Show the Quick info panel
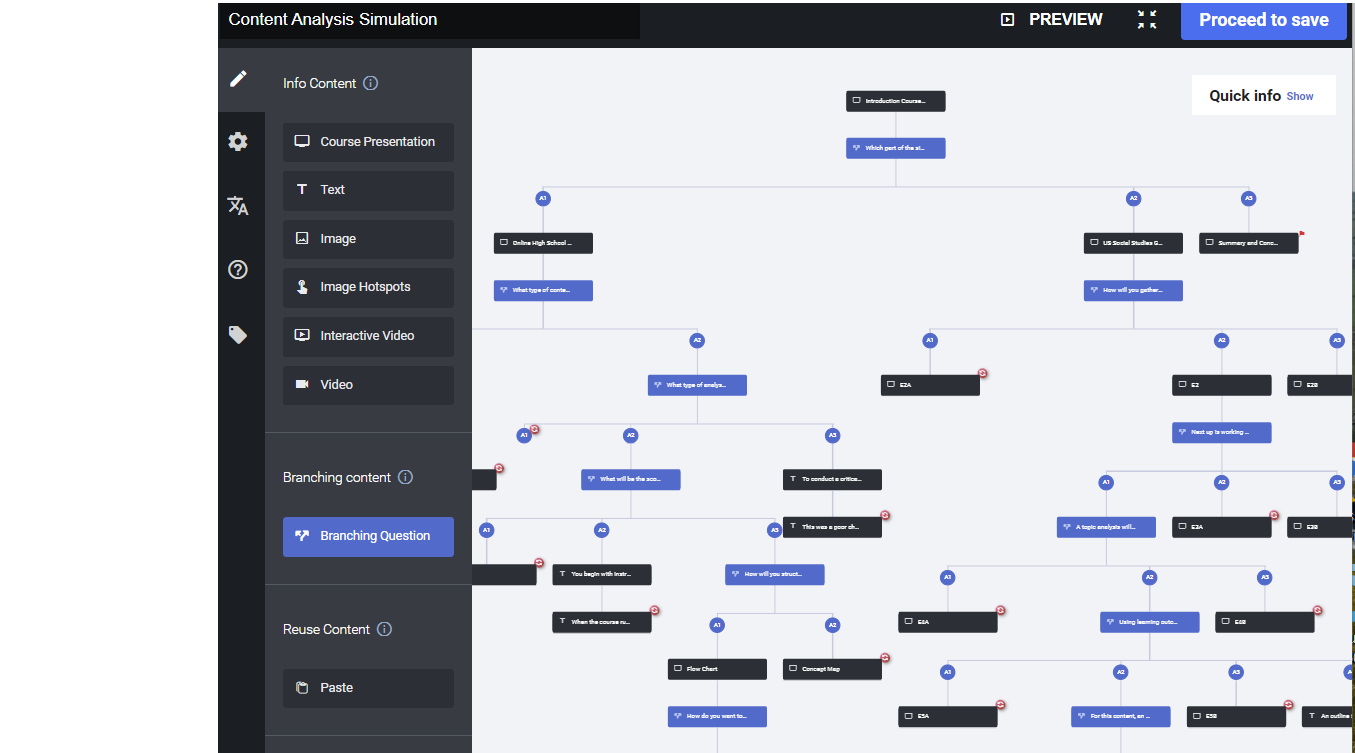1355x753 pixels. 1300,96
